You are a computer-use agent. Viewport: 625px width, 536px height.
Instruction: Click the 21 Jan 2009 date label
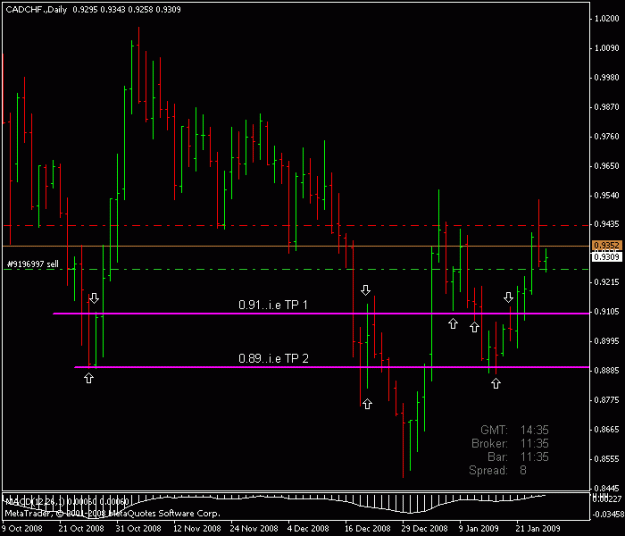click(x=538, y=529)
